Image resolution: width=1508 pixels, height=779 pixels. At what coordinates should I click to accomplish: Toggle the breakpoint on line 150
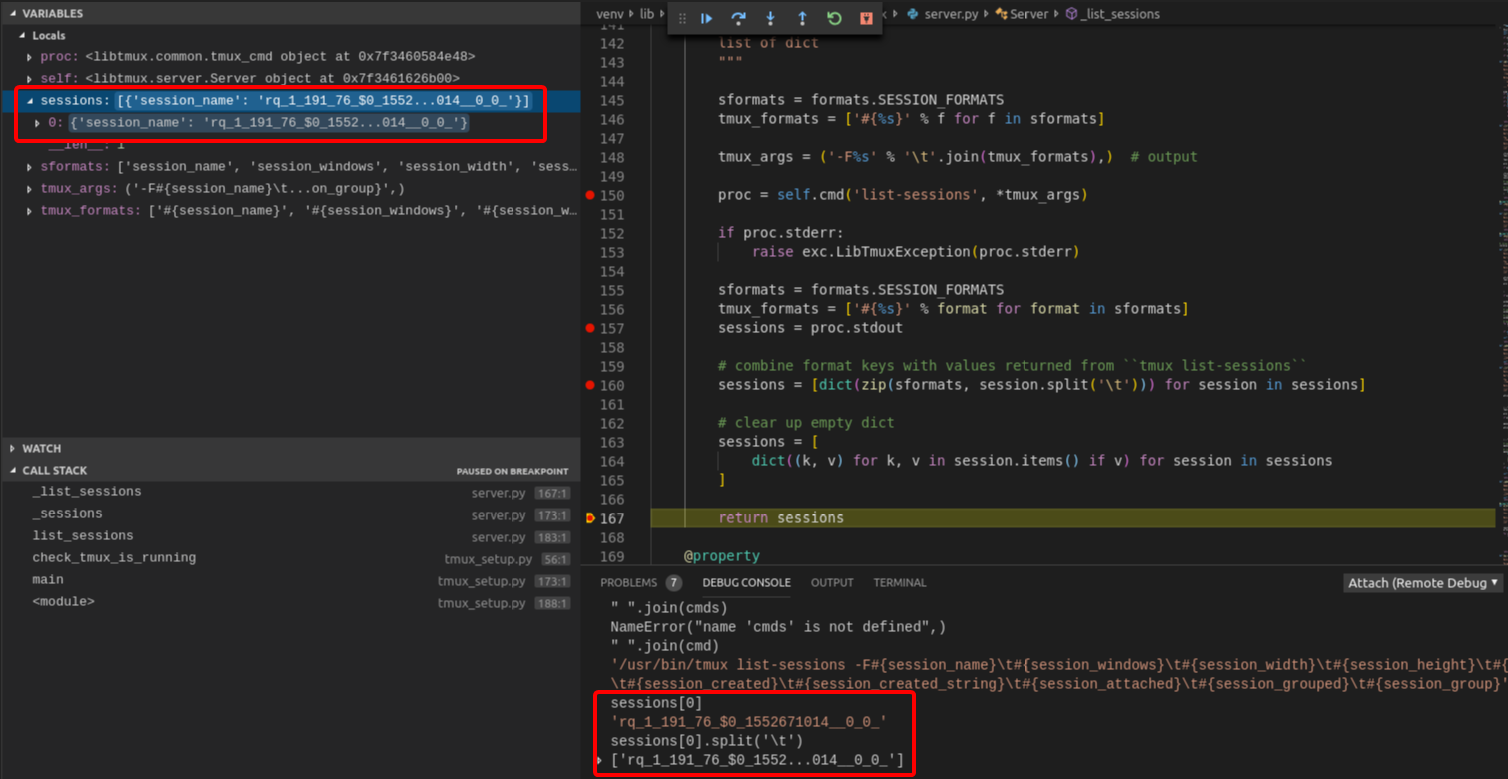point(590,195)
